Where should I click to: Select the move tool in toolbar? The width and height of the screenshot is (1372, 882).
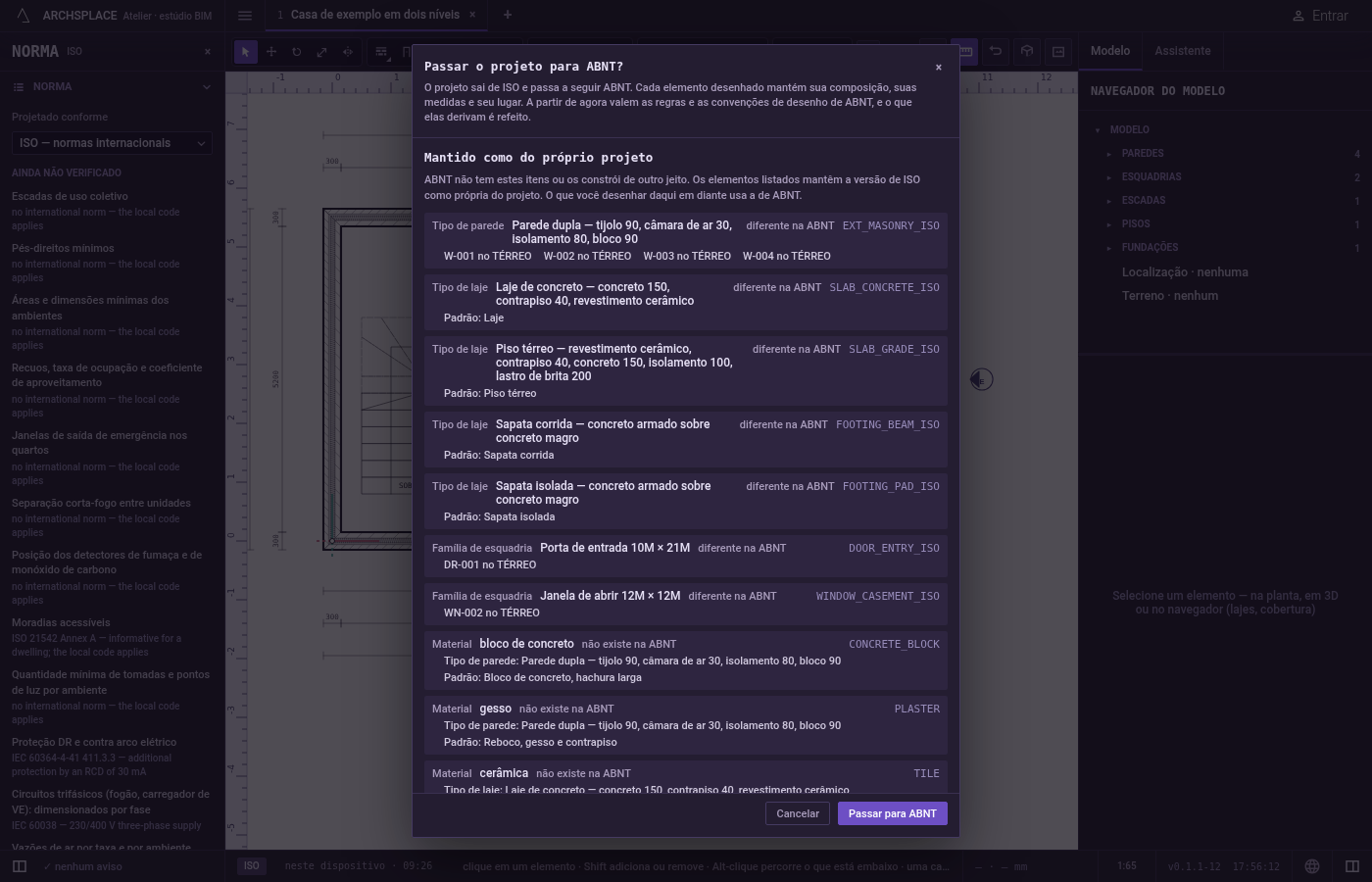point(271,51)
